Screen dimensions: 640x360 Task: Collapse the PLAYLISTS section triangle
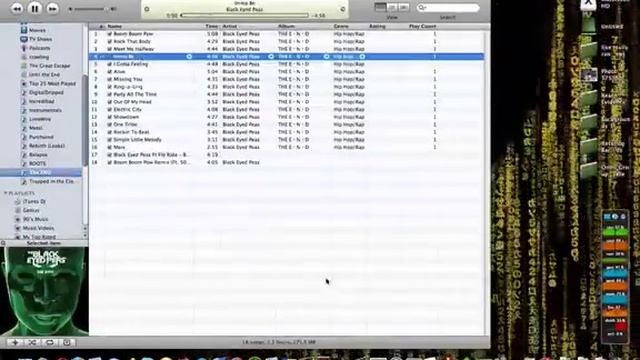coord(6,193)
